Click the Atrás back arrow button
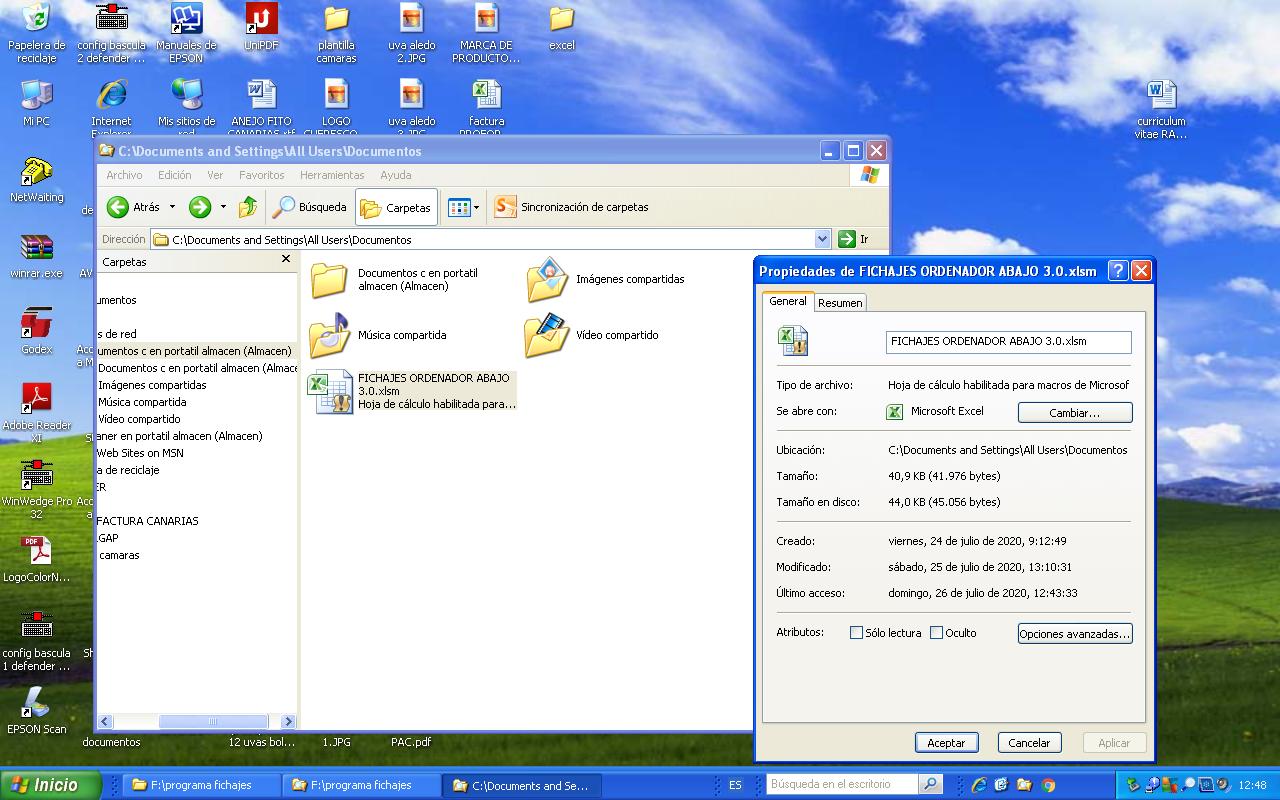 click(x=133, y=207)
